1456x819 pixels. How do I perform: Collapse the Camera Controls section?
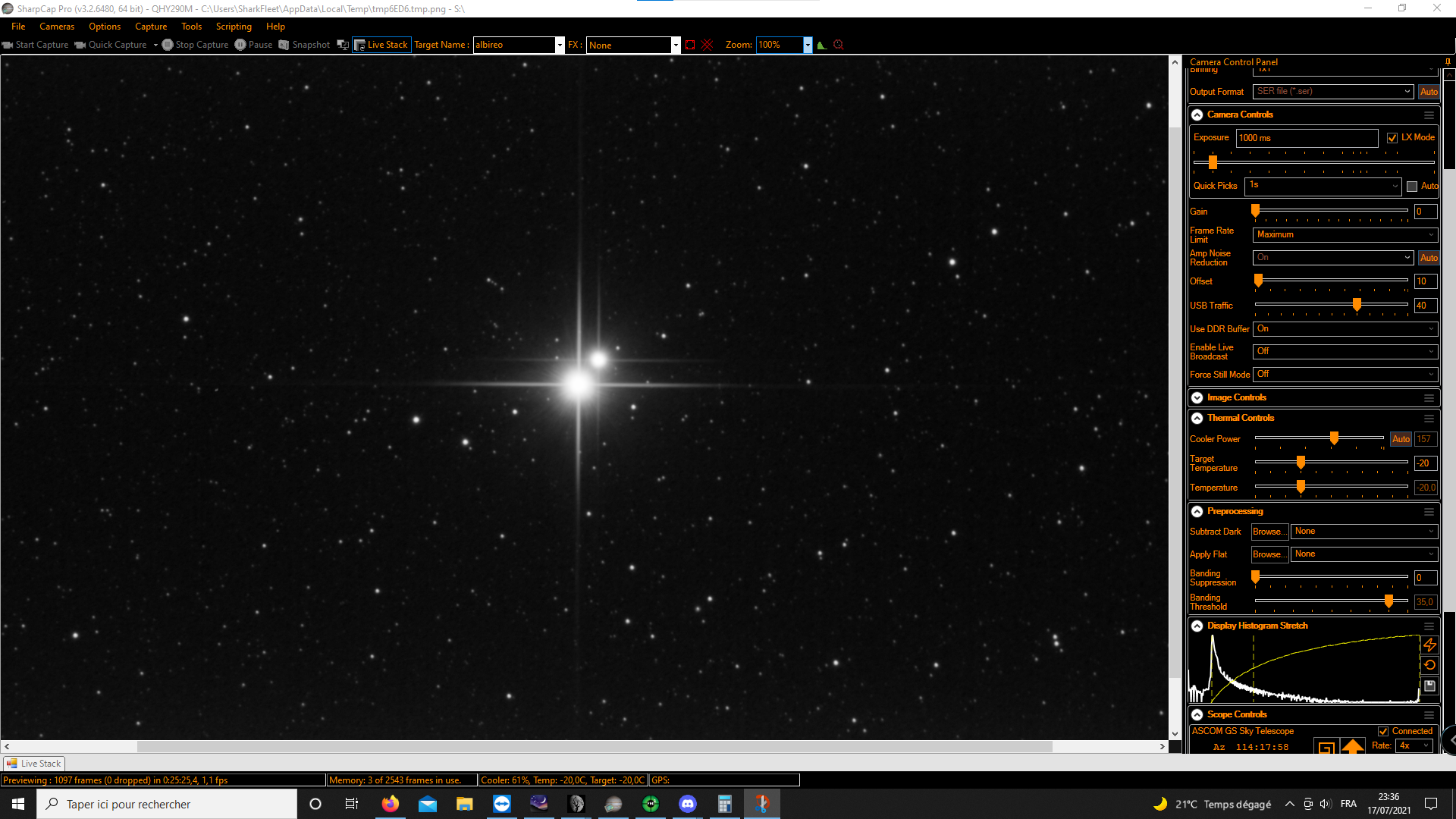(1197, 115)
